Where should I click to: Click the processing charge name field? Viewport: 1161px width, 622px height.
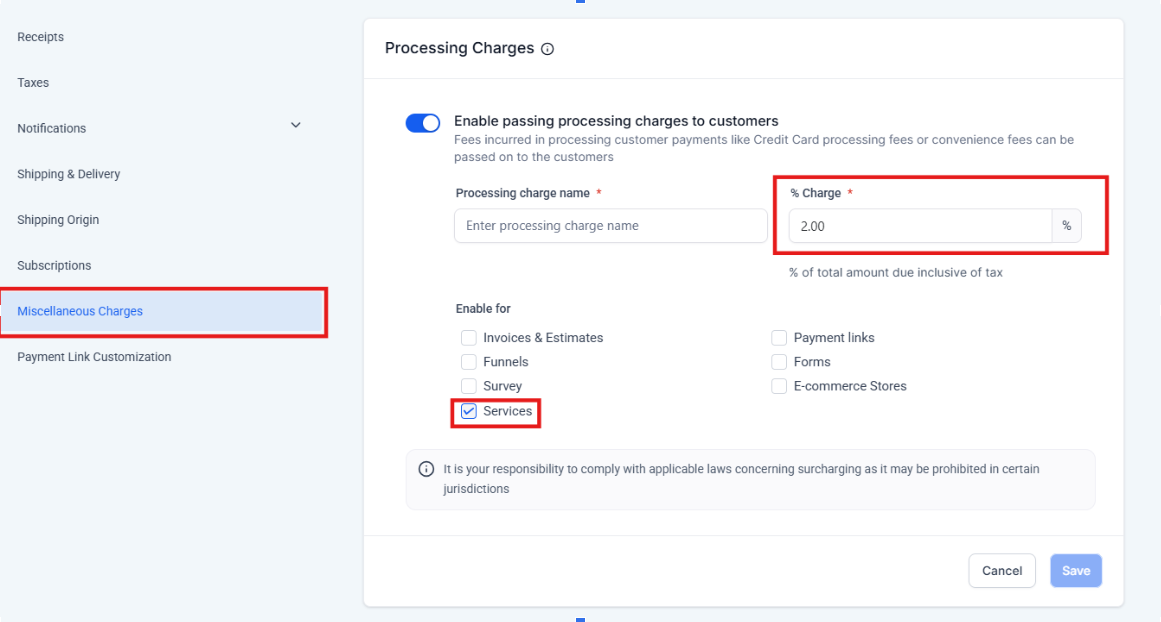610,226
